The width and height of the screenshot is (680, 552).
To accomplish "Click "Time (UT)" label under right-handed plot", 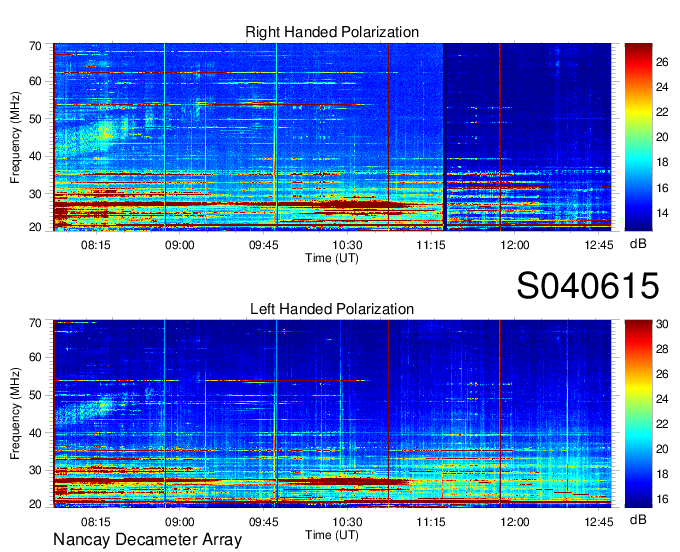I will click(x=332, y=258).
